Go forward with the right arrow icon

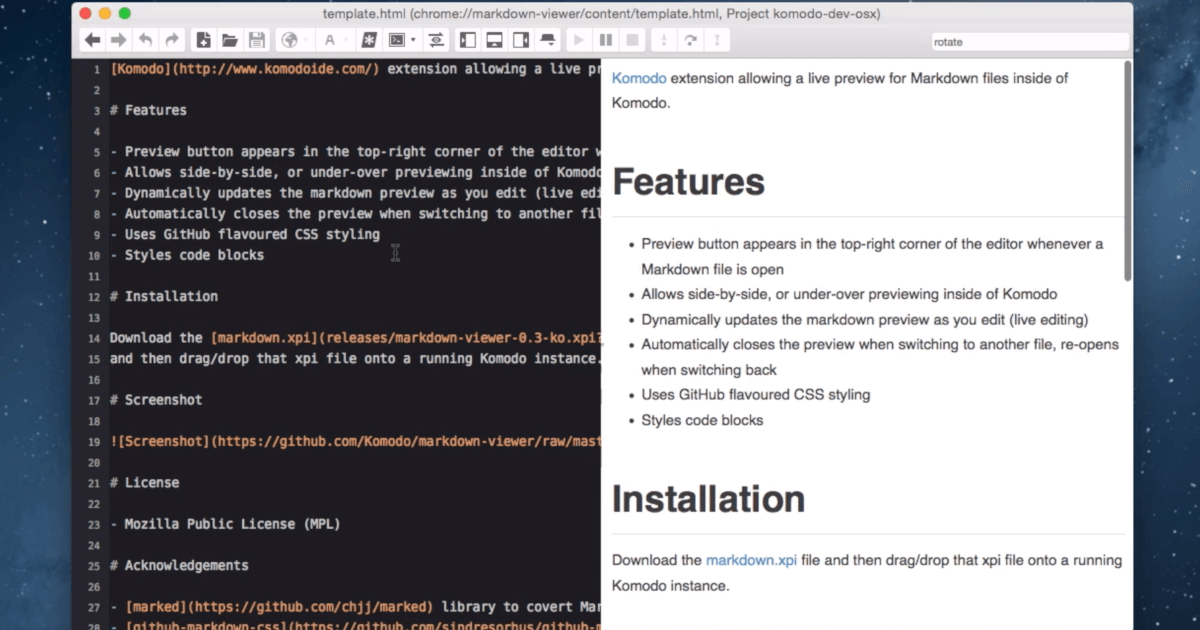click(x=118, y=40)
